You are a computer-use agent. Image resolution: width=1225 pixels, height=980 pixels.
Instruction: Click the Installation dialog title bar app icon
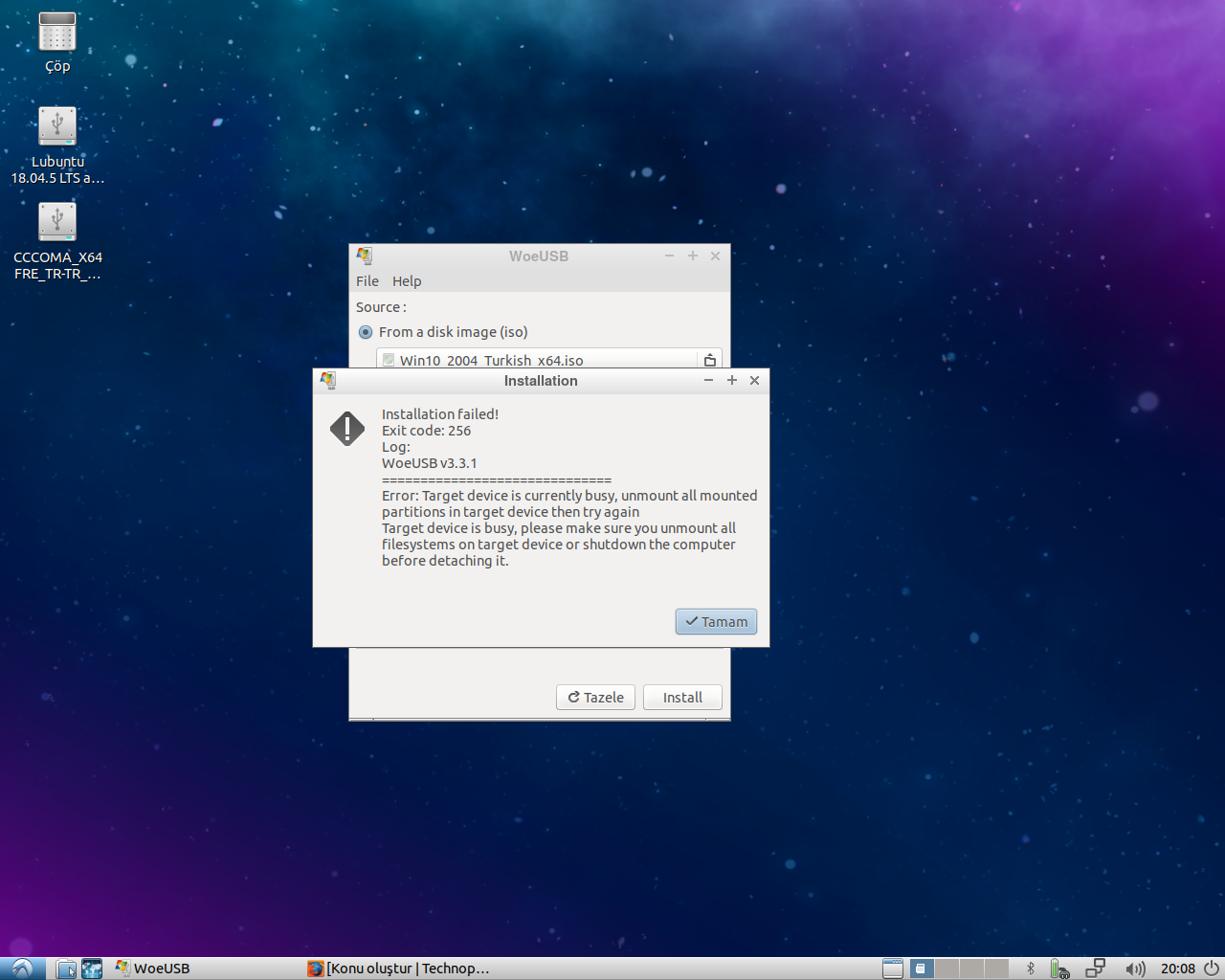(328, 380)
